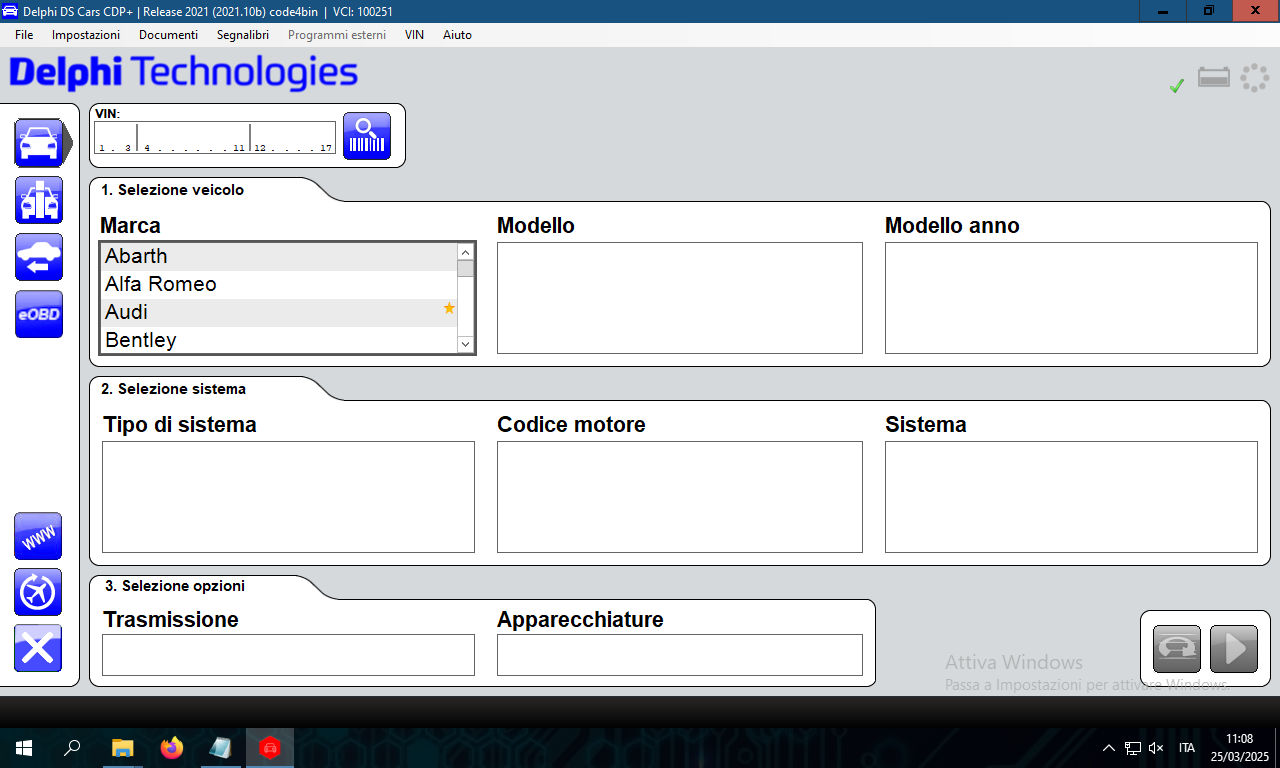Click into the VIN input field
Viewport: 1280px width, 768px height.
(215, 138)
